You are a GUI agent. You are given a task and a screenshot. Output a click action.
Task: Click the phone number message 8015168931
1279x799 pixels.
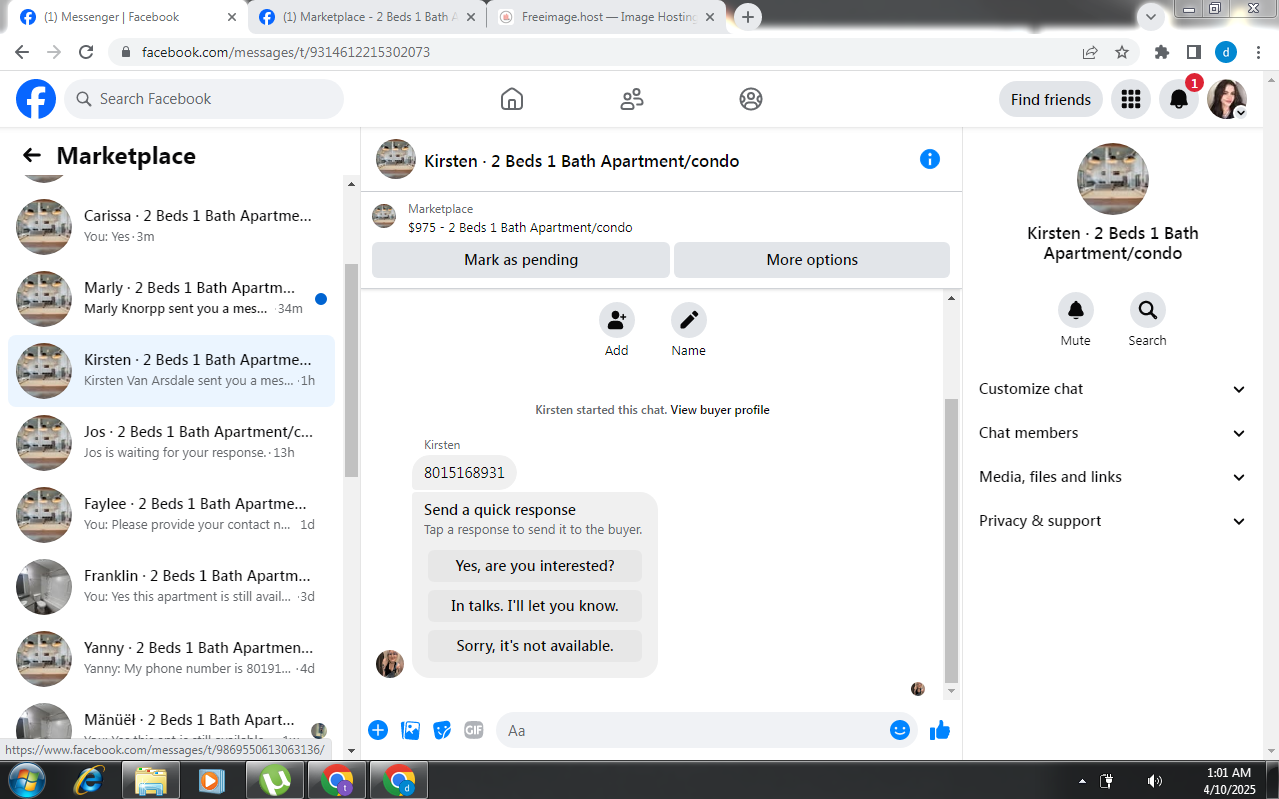point(464,472)
